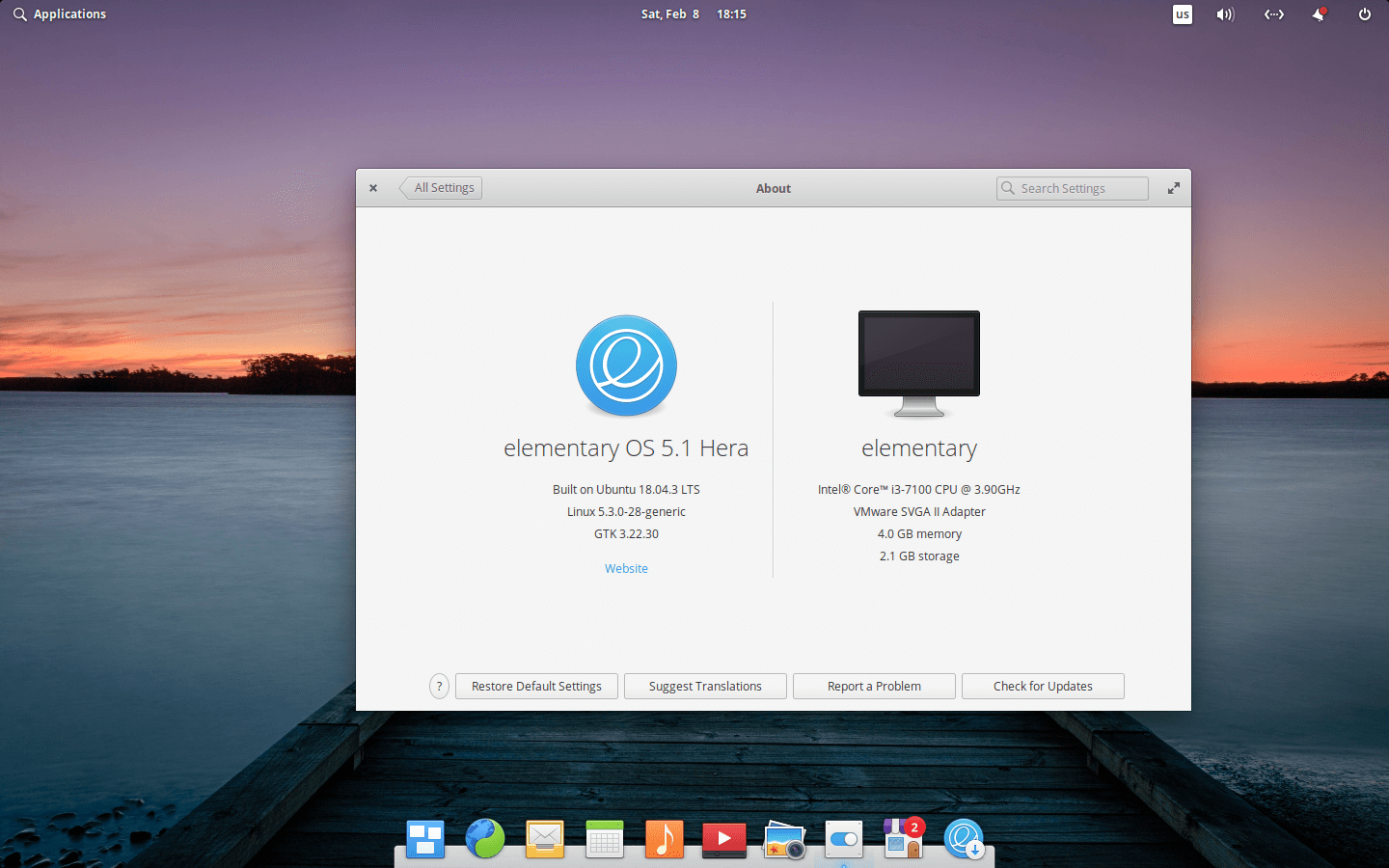Screen dimensions: 1389x868
Task: Click the 'About' window title
Action: [773, 188]
